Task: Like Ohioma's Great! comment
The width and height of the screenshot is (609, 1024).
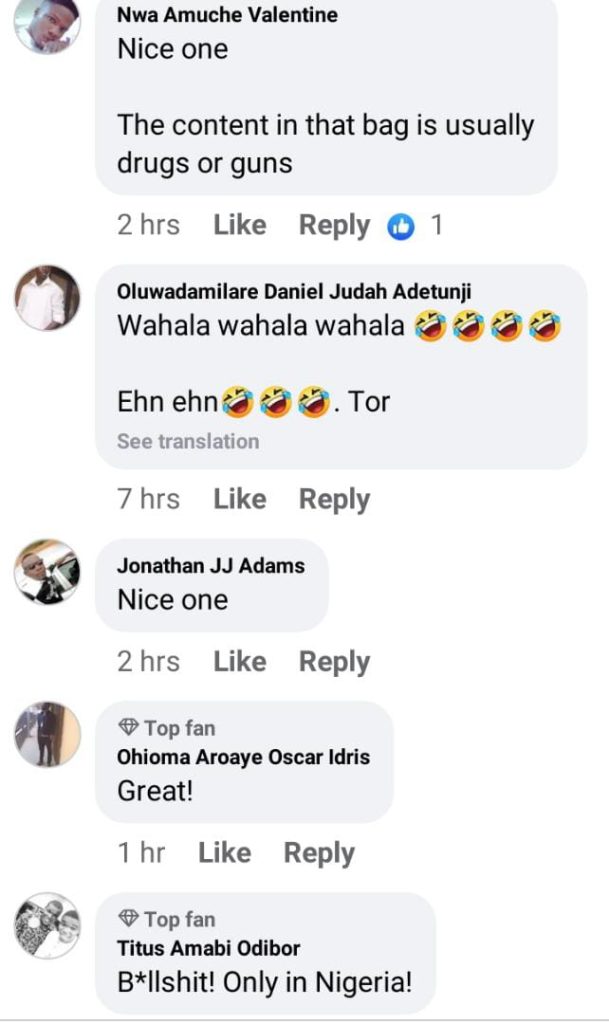Action: (224, 853)
